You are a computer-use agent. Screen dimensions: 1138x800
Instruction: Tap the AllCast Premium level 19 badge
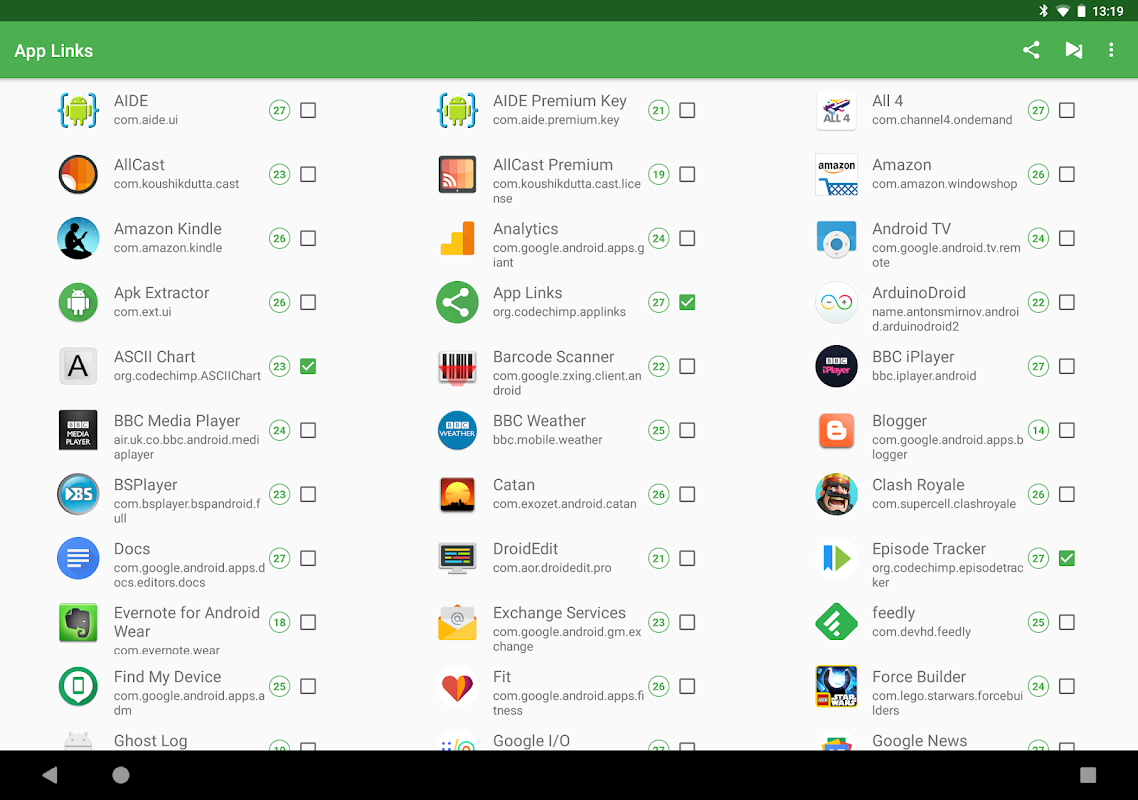[x=659, y=174]
